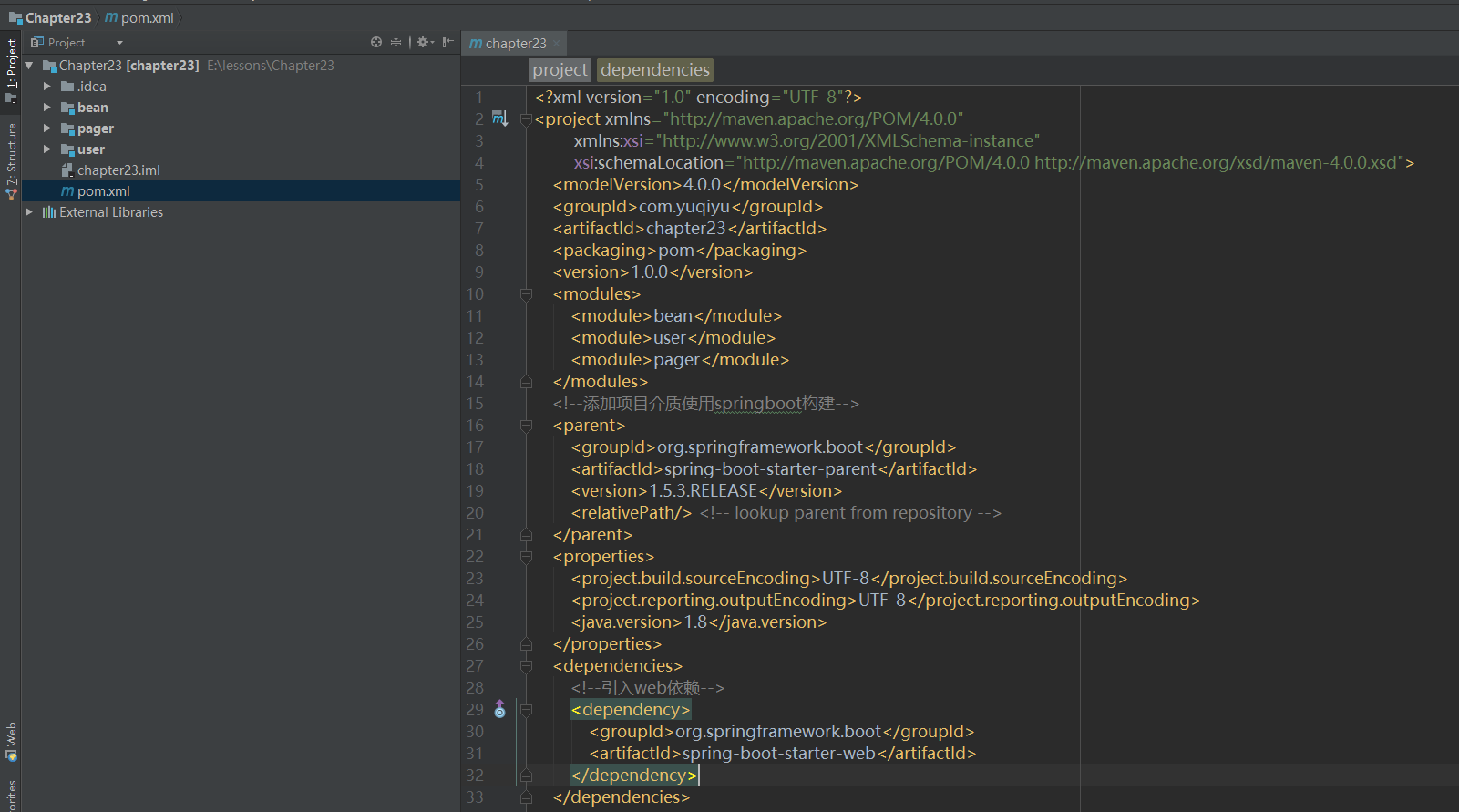Image resolution: width=1459 pixels, height=812 pixels.
Task: Click the highlighted opening dependency tag
Action: [631, 710]
